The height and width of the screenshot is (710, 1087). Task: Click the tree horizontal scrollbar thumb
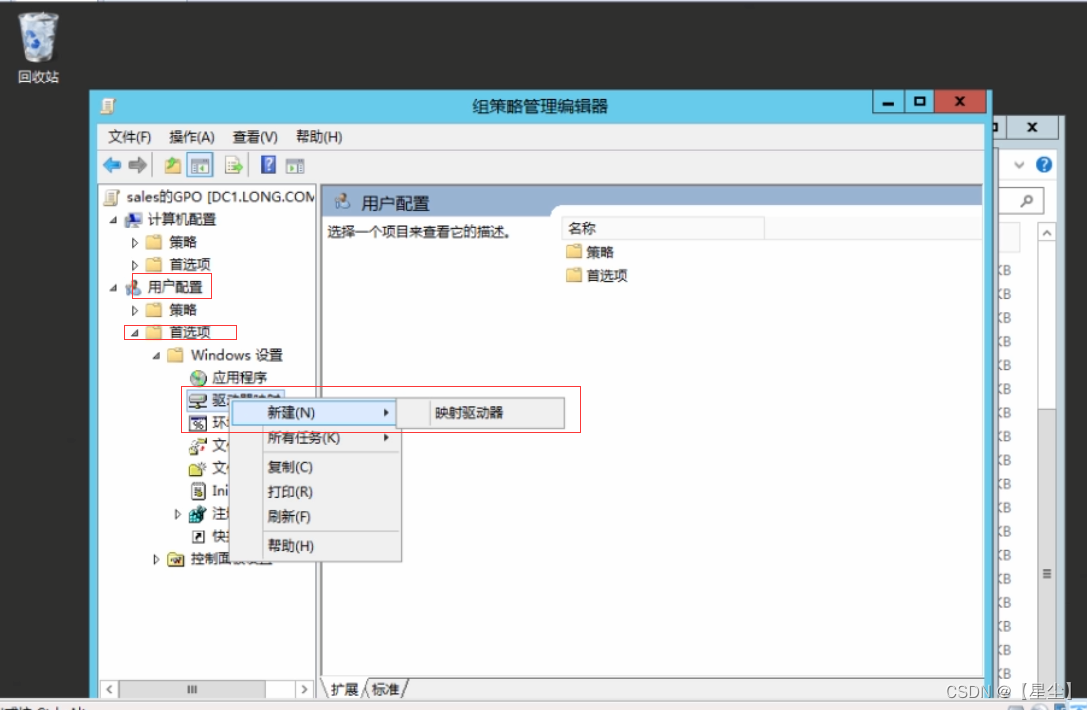(x=192, y=689)
